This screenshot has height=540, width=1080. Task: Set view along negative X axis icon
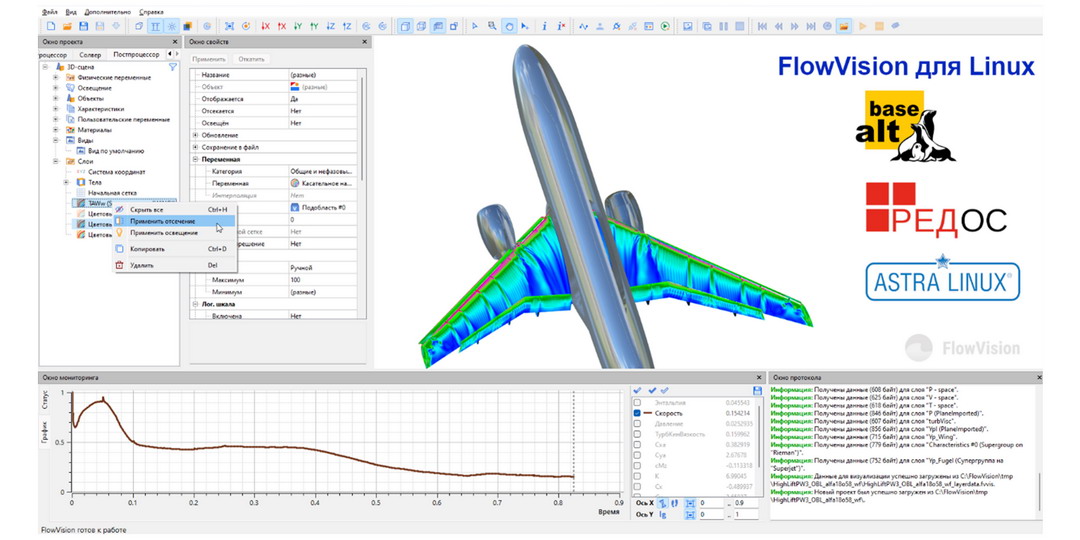[x=266, y=26]
